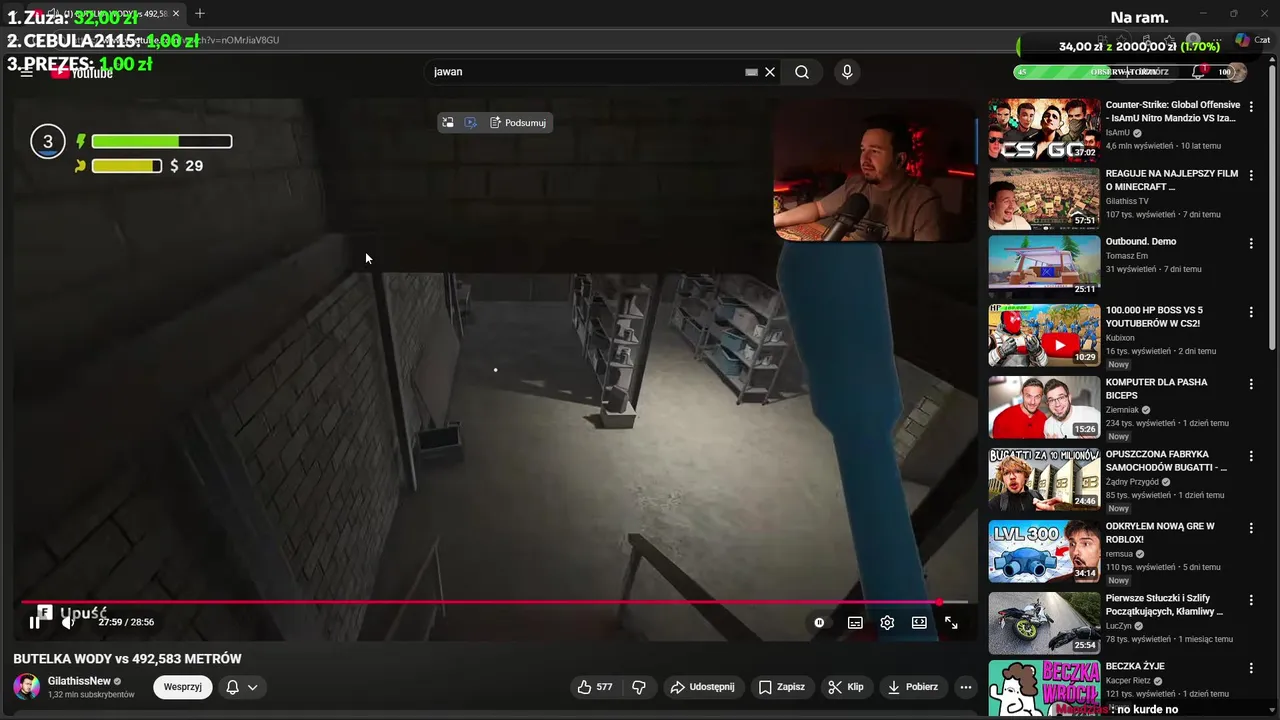The height and width of the screenshot is (720, 1280).
Task: Click the Tomasz Em channel name
Action: pyautogui.click(x=1126, y=256)
